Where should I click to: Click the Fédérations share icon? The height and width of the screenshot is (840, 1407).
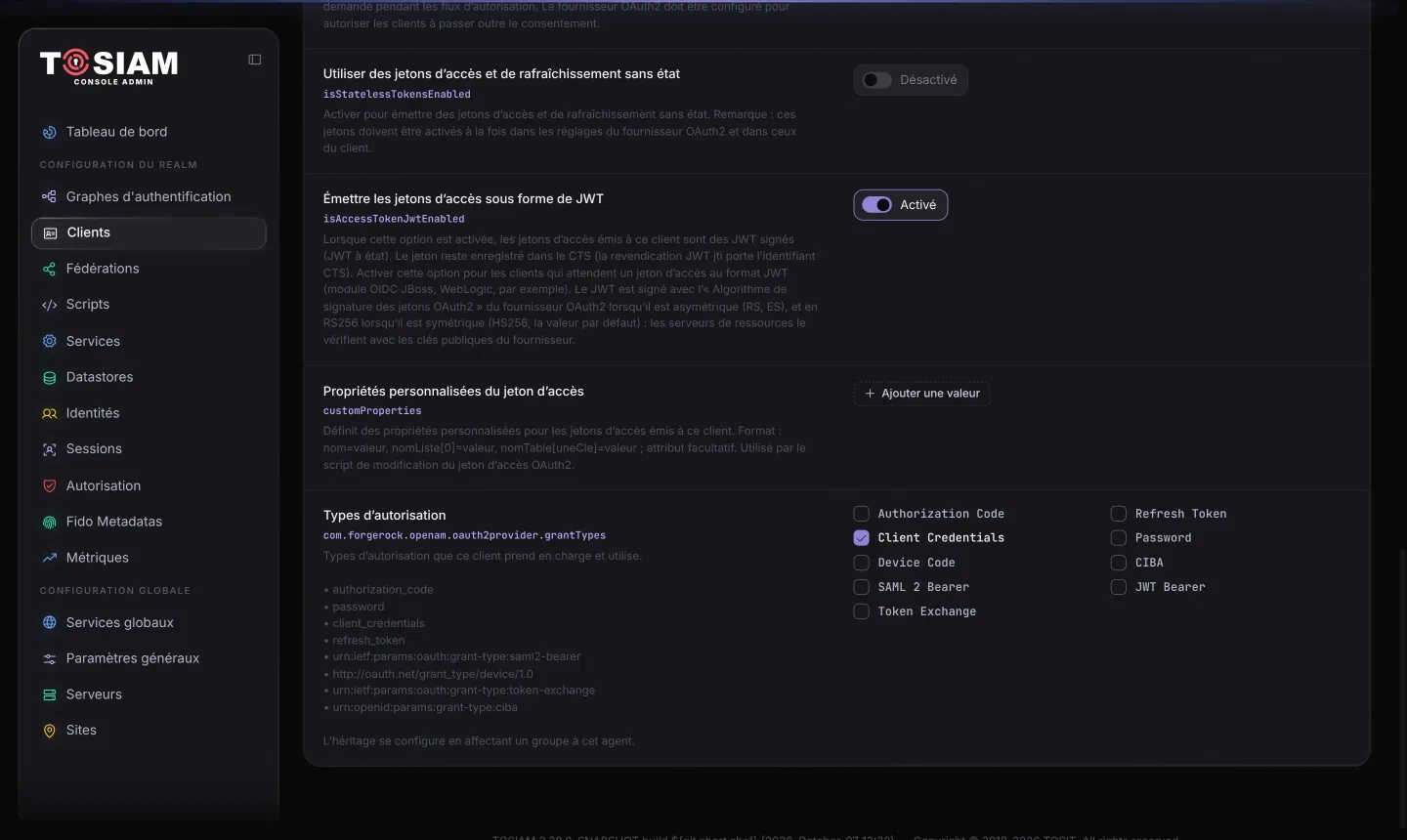coord(50,269)
